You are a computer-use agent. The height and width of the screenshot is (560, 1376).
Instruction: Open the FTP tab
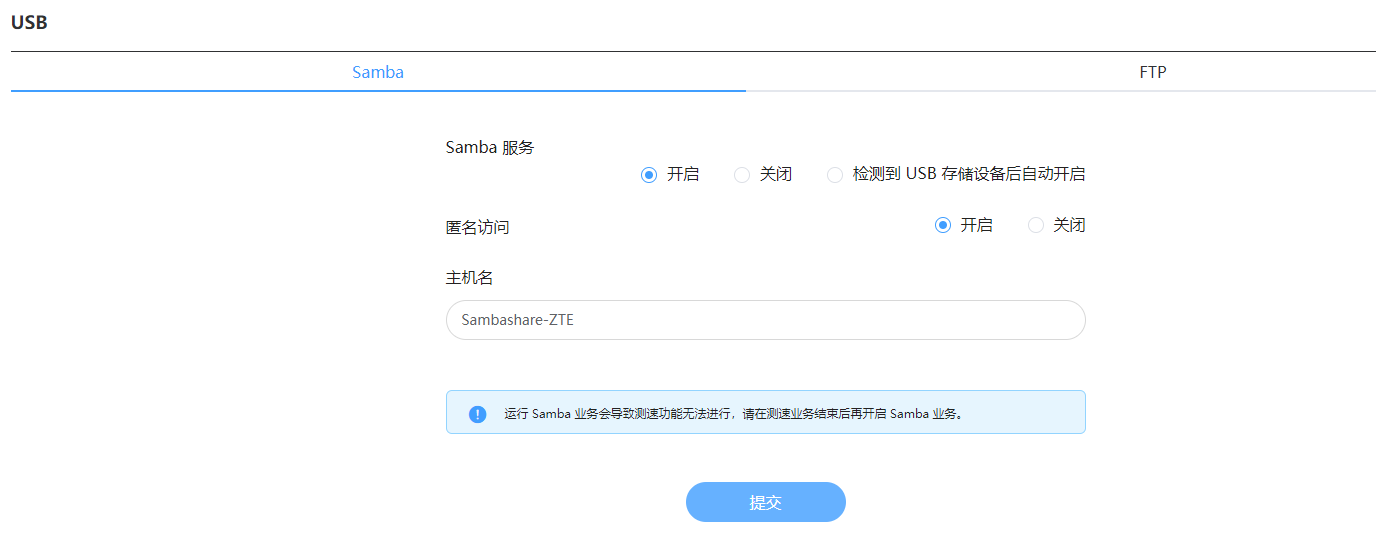coord(1153,72)
